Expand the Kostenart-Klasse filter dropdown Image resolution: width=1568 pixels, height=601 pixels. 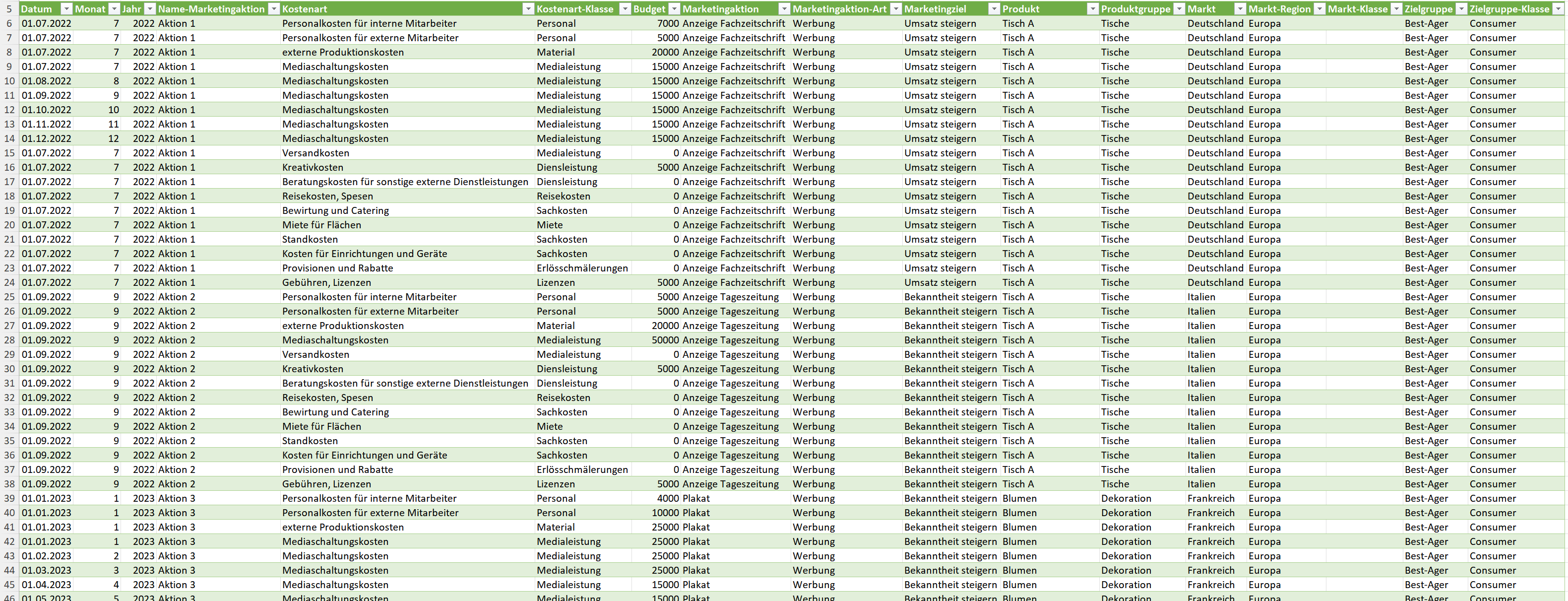tap(625, 9)
